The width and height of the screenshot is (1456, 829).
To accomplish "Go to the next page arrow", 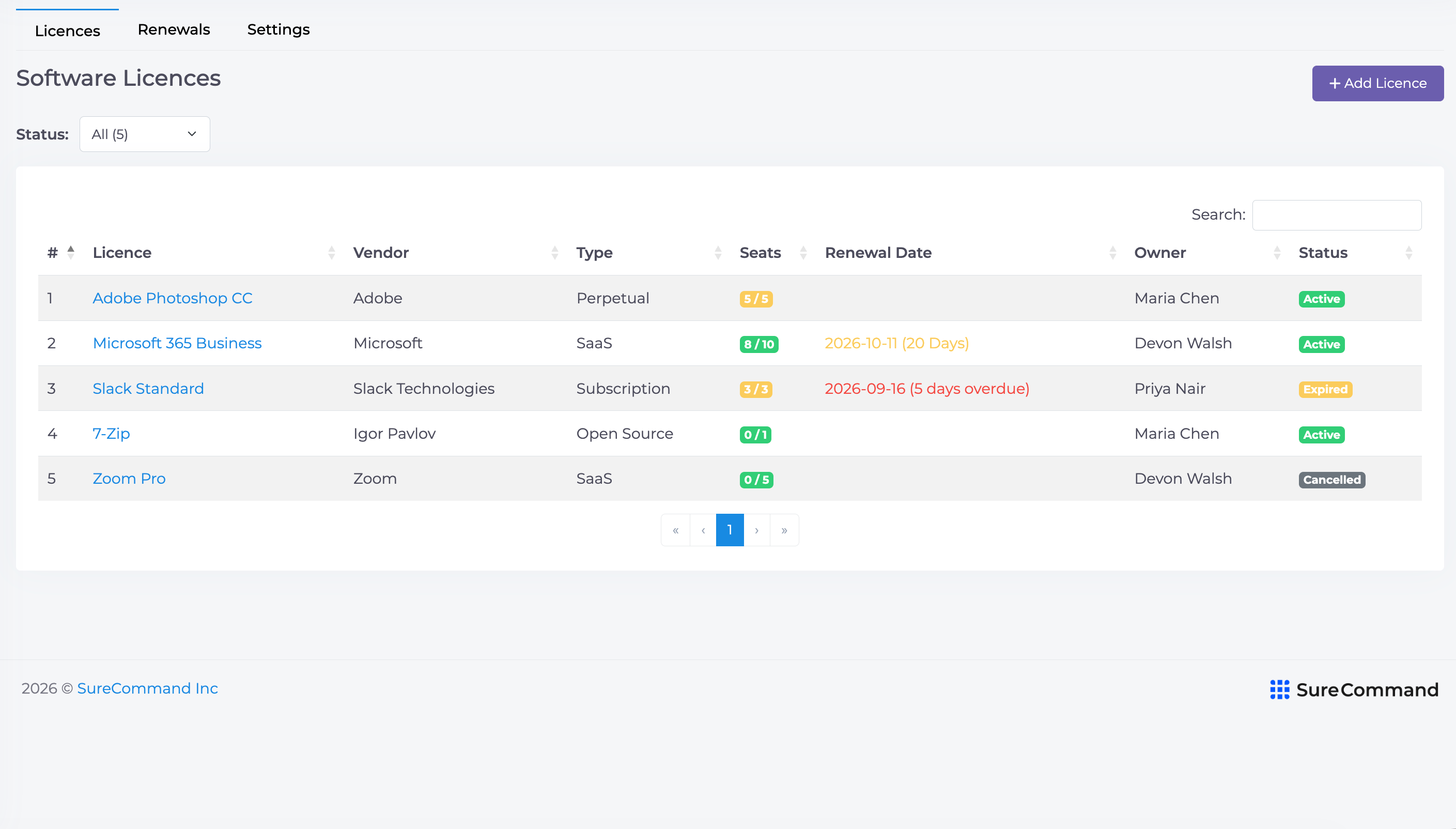I will [x=756, y=531].
